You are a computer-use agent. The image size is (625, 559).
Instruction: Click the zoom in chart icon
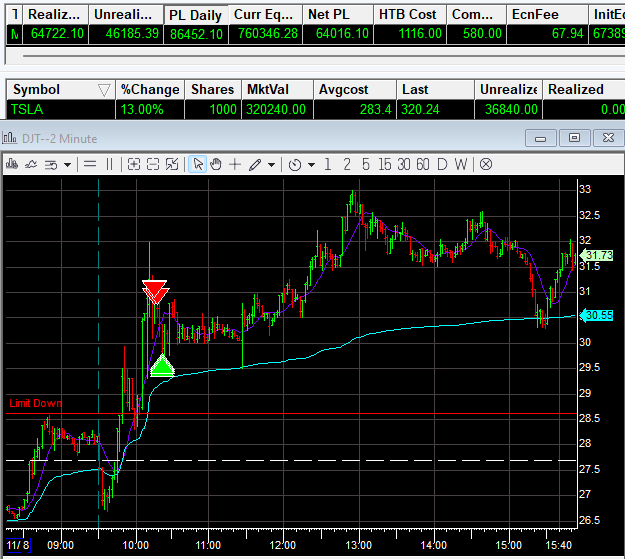click(134, 164)
